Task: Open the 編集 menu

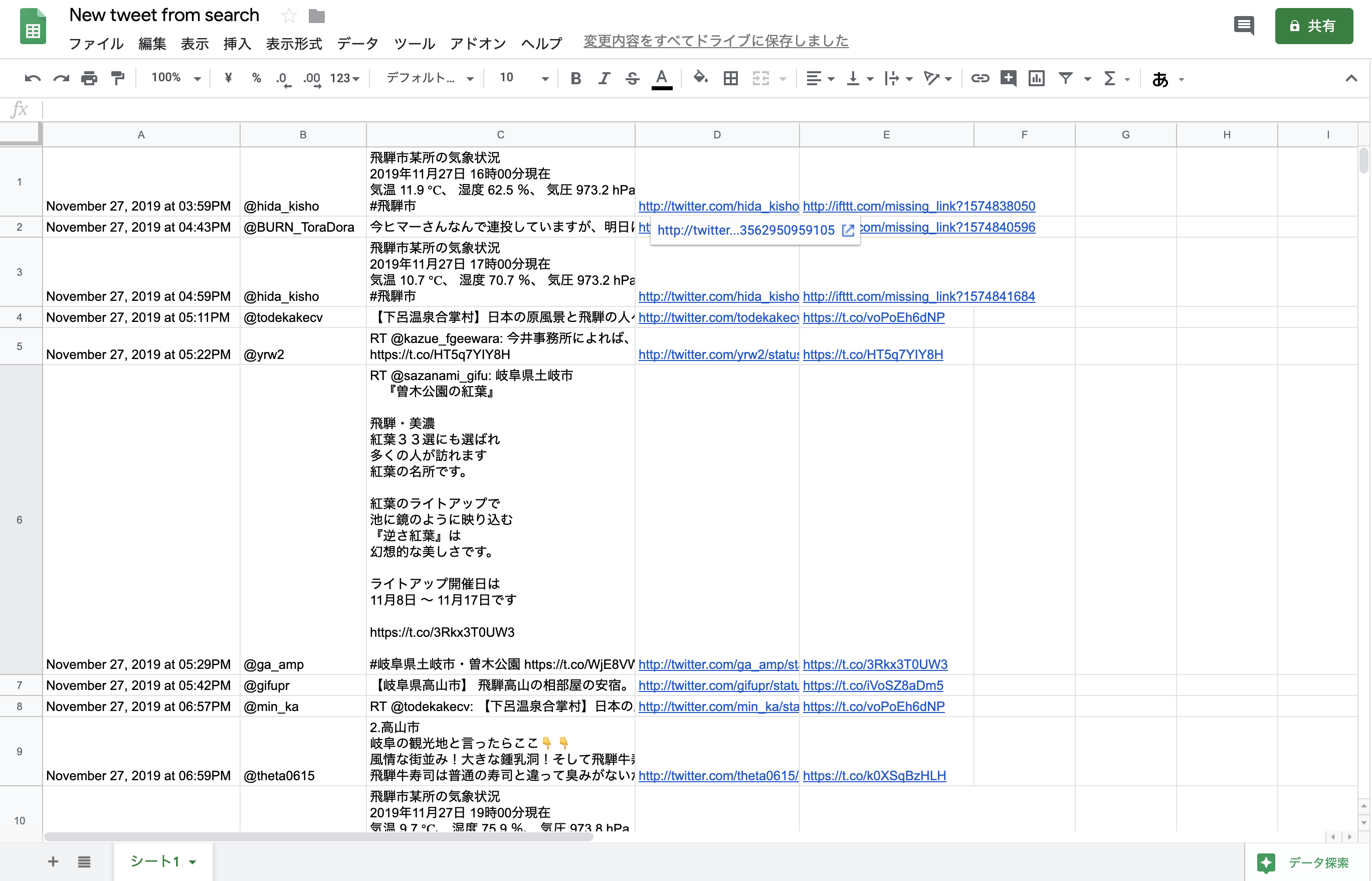Action: (152, 44)
